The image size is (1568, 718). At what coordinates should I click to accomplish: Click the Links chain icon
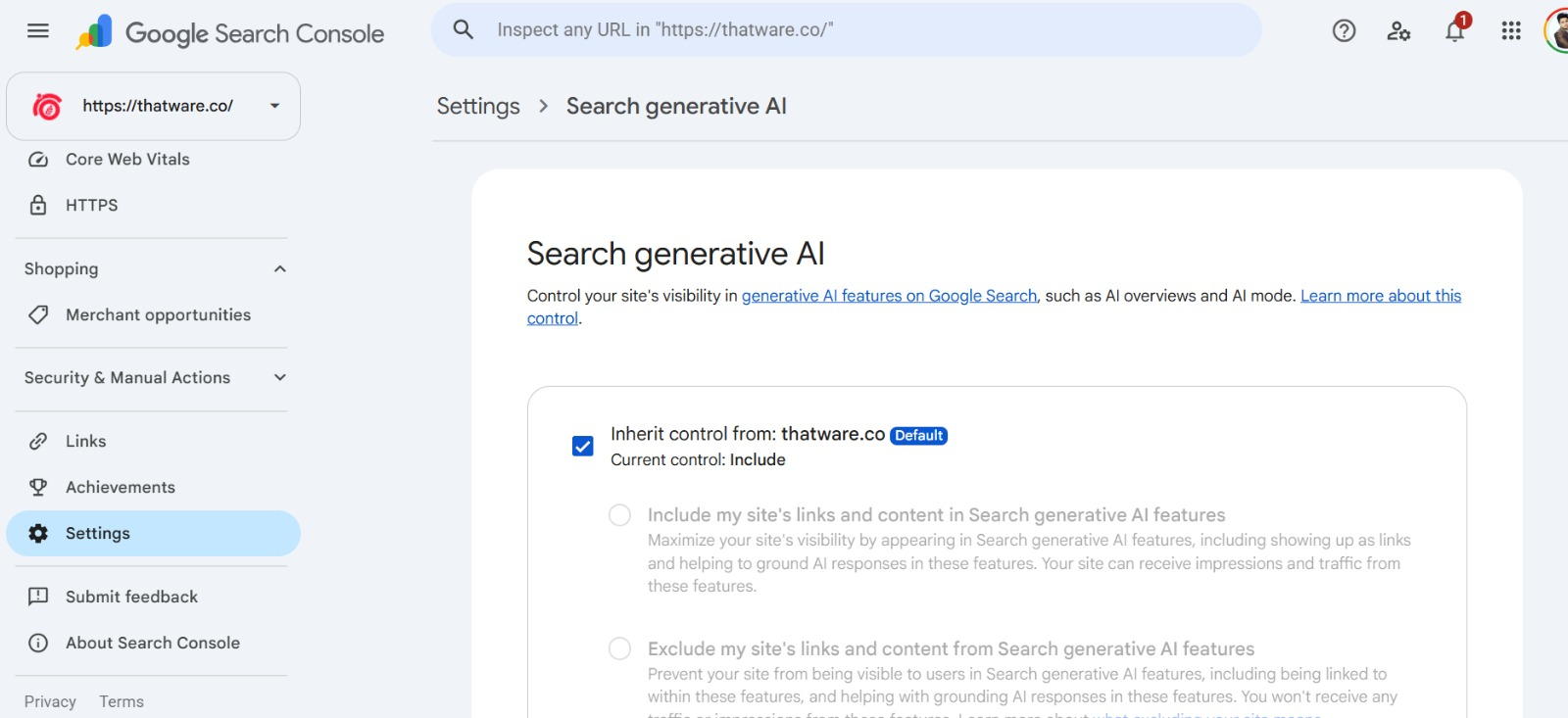pos(38,441)
